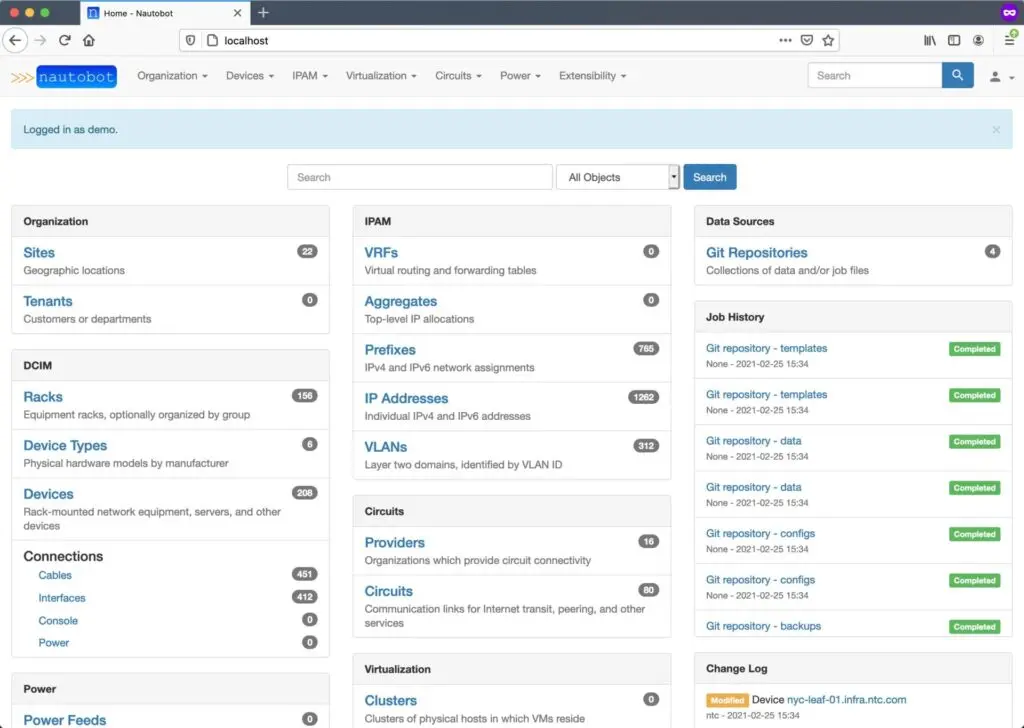1024x728 pixels.
Task: Open the VRFs link
Action: click(381, 253)
